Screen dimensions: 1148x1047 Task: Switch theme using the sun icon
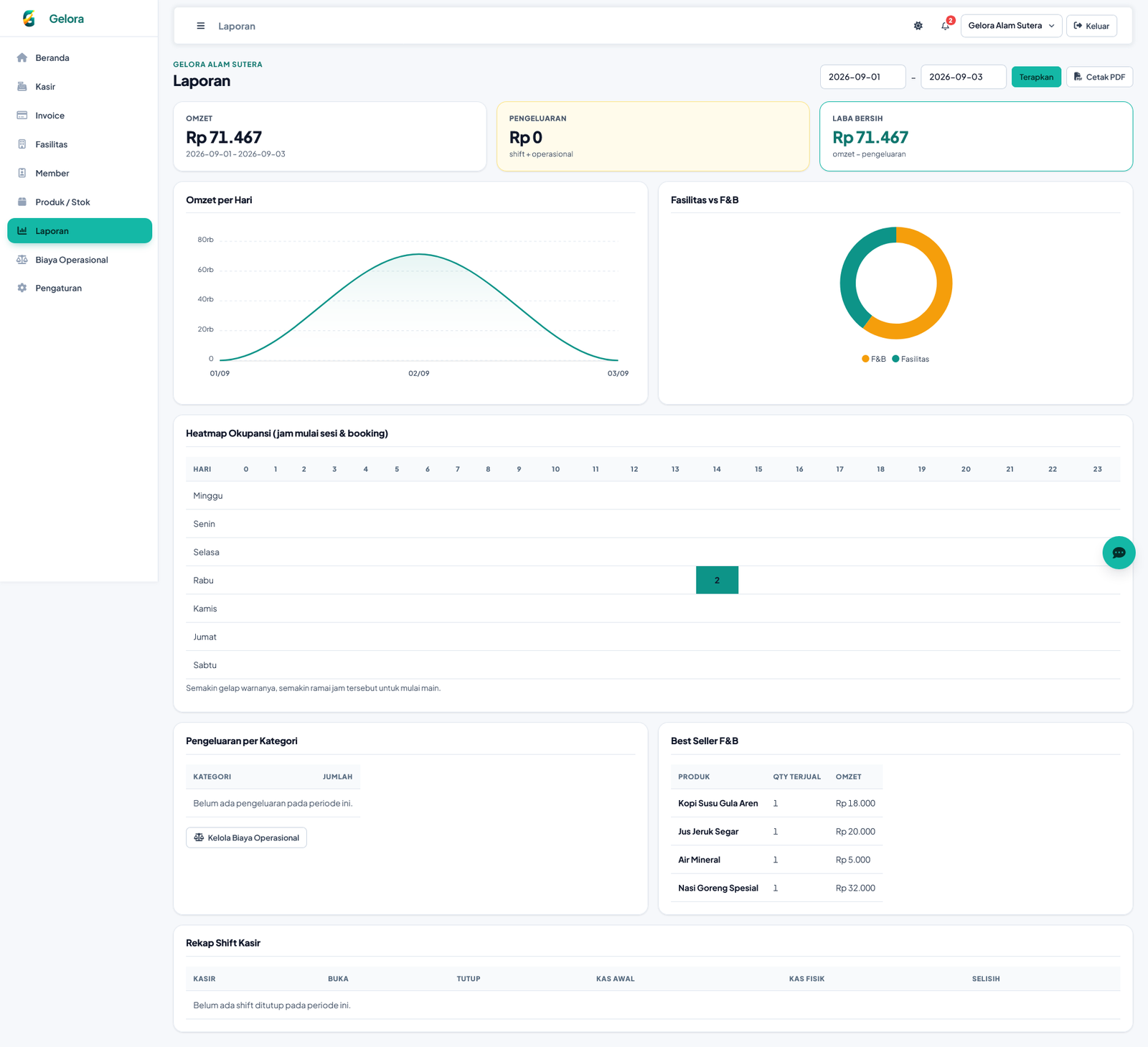[918, 26]
